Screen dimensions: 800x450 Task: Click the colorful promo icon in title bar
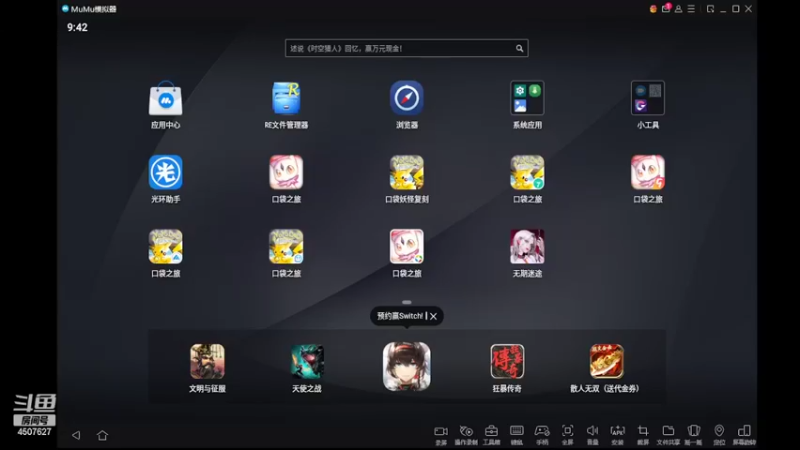click(653, 9)
